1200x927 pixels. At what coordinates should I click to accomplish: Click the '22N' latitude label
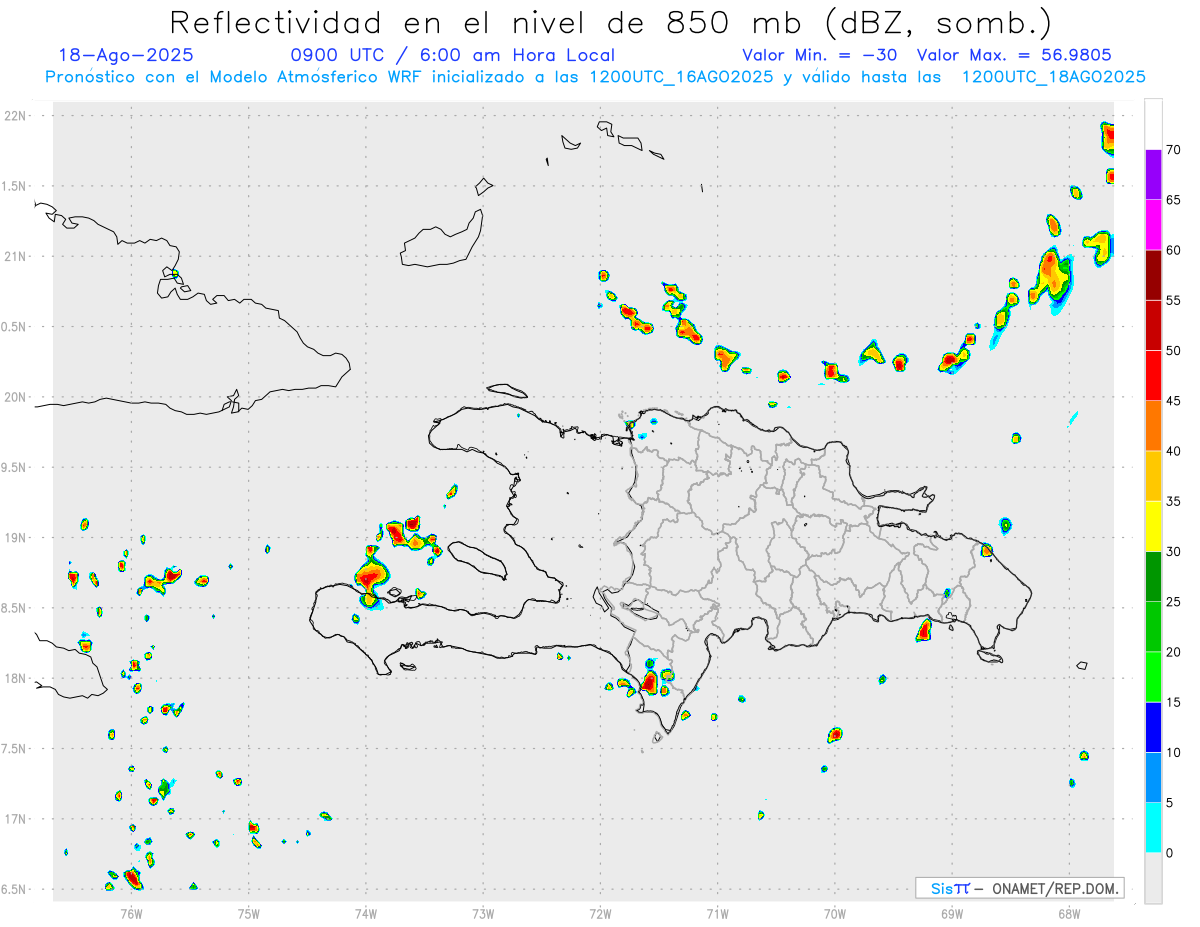pos(16,115)
